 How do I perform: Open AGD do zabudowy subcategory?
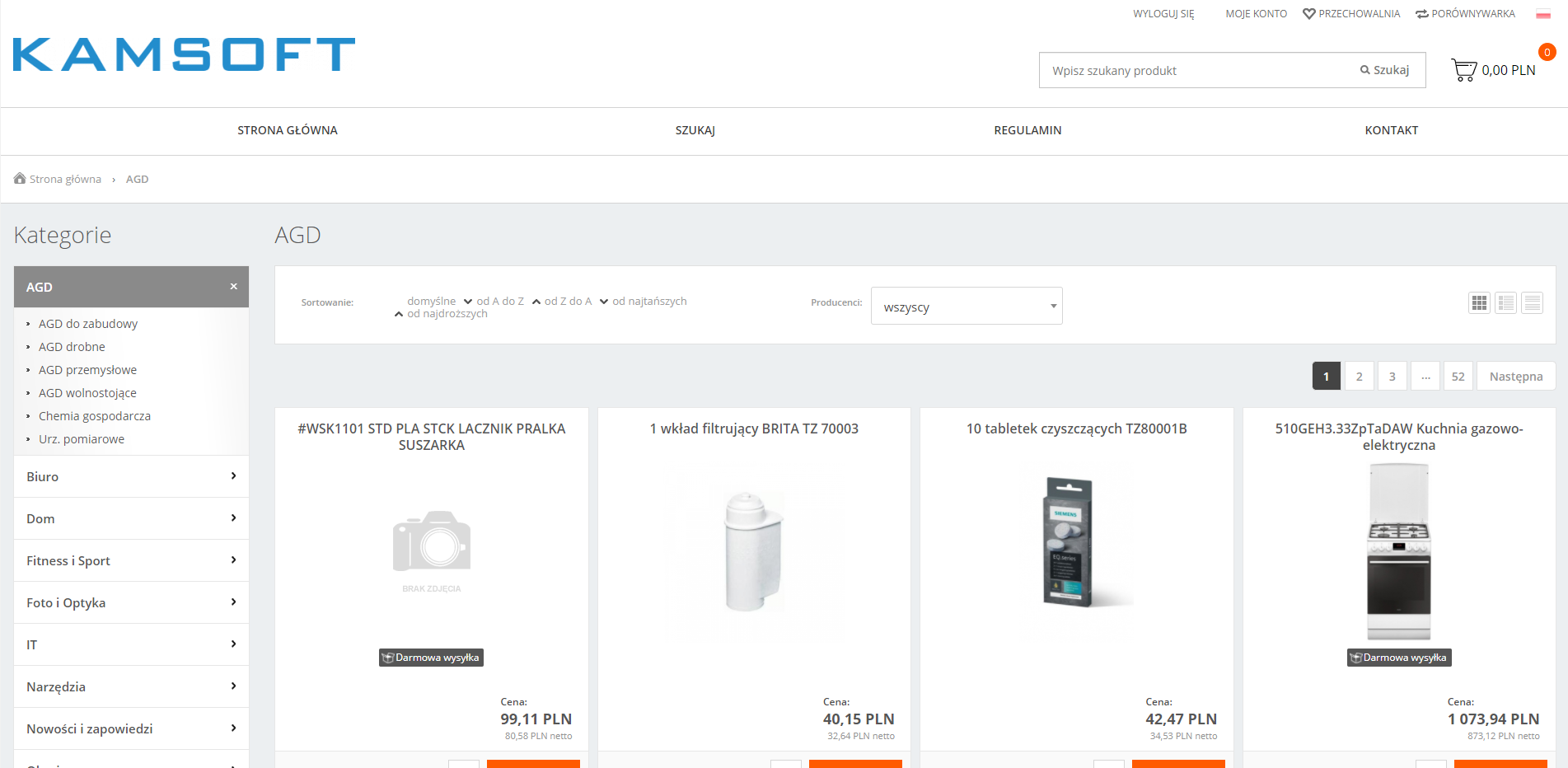88,324
